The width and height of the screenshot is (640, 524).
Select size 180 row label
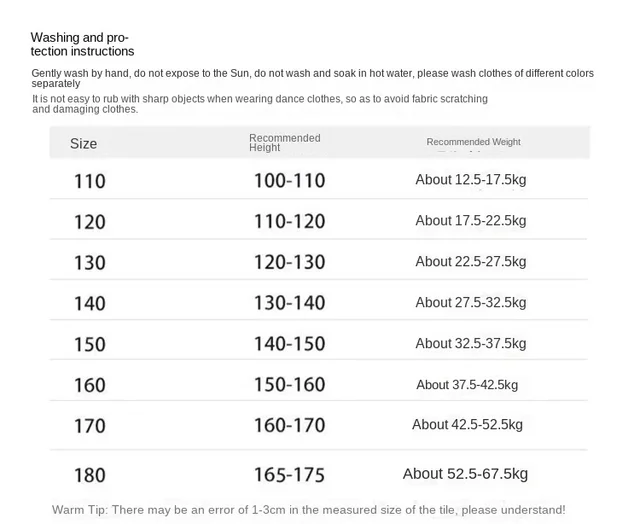[x=89, y=475]
